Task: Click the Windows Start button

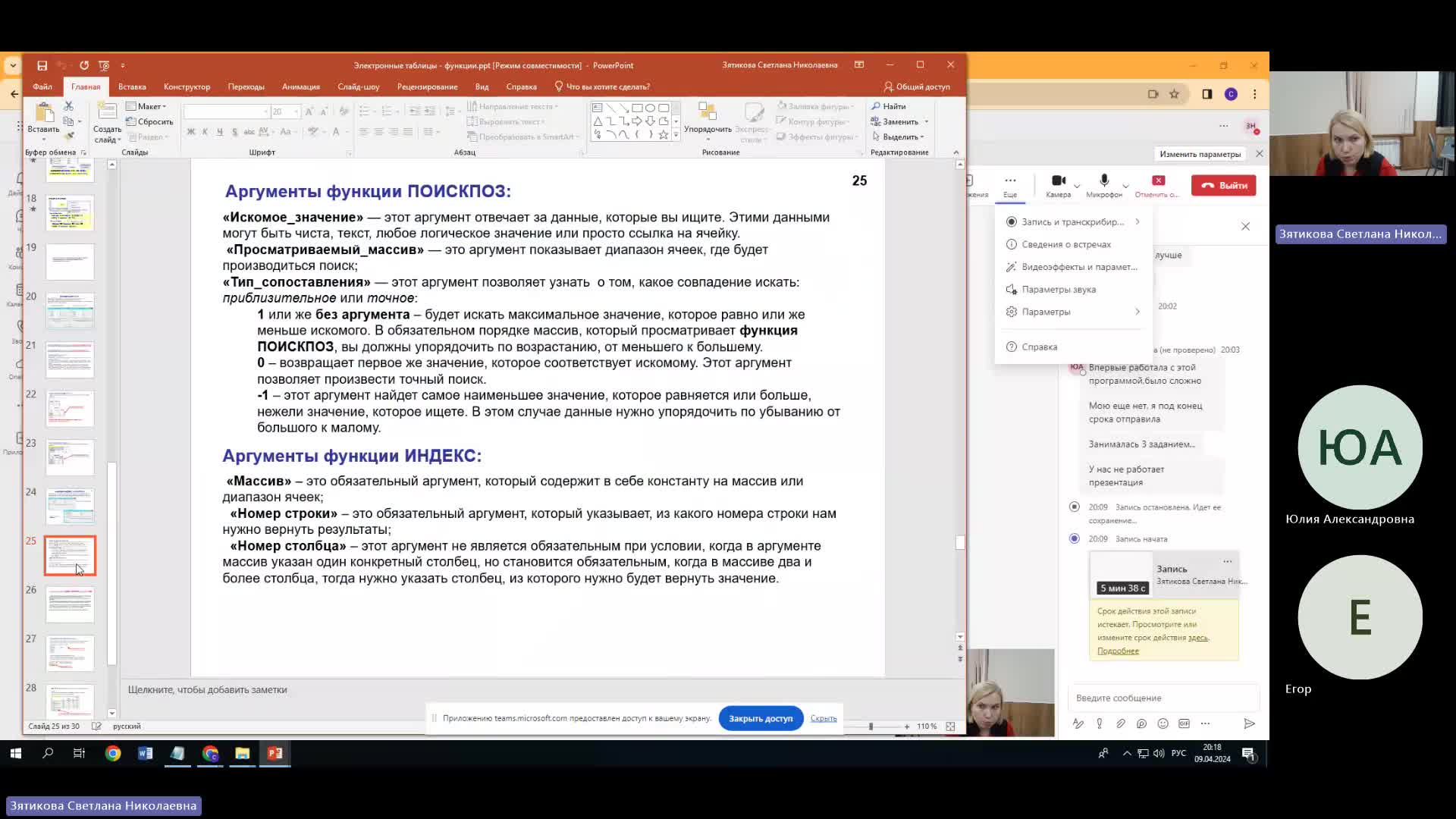Action: coord(15,753)
